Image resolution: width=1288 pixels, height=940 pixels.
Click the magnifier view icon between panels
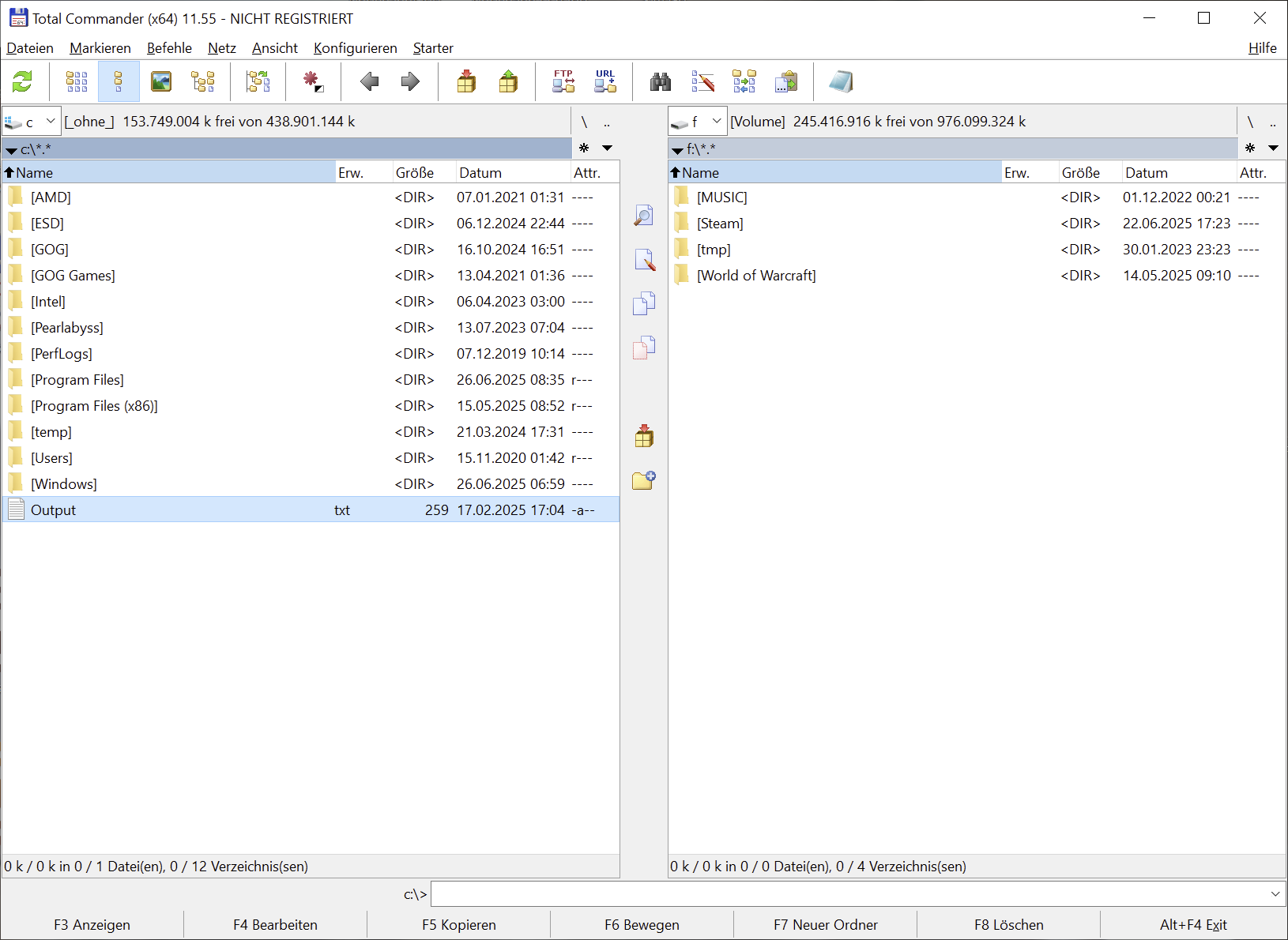click(x=644, y=216)
